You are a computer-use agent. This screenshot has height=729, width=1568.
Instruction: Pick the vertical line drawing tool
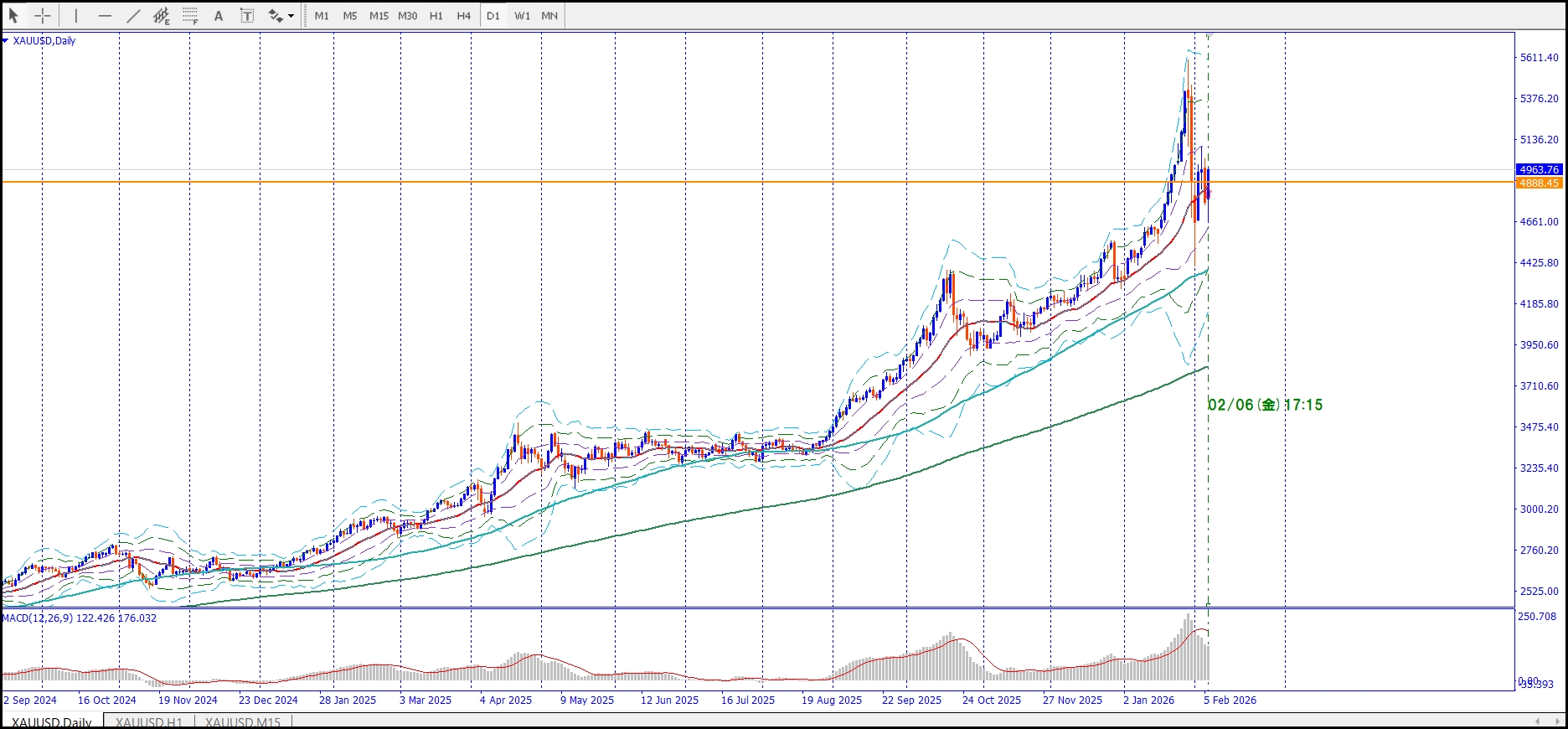tap(76, 16)
